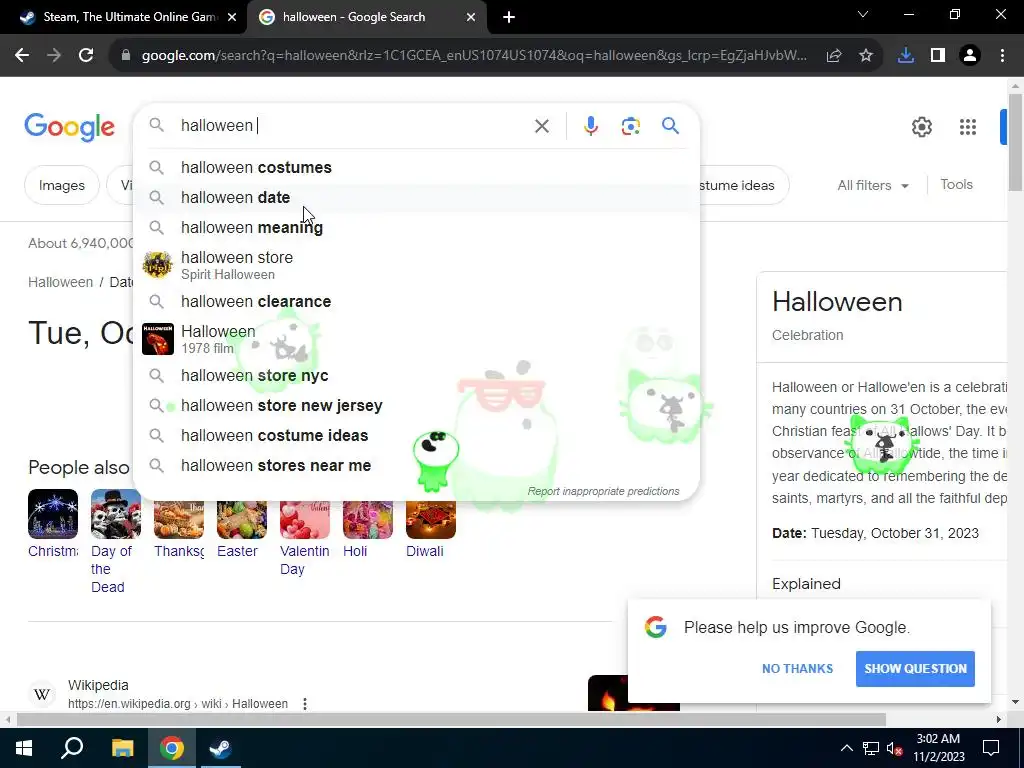Go back with the browser back arrow
The height and width of the screenshot is (768, 1024).
tap(22, 56)
